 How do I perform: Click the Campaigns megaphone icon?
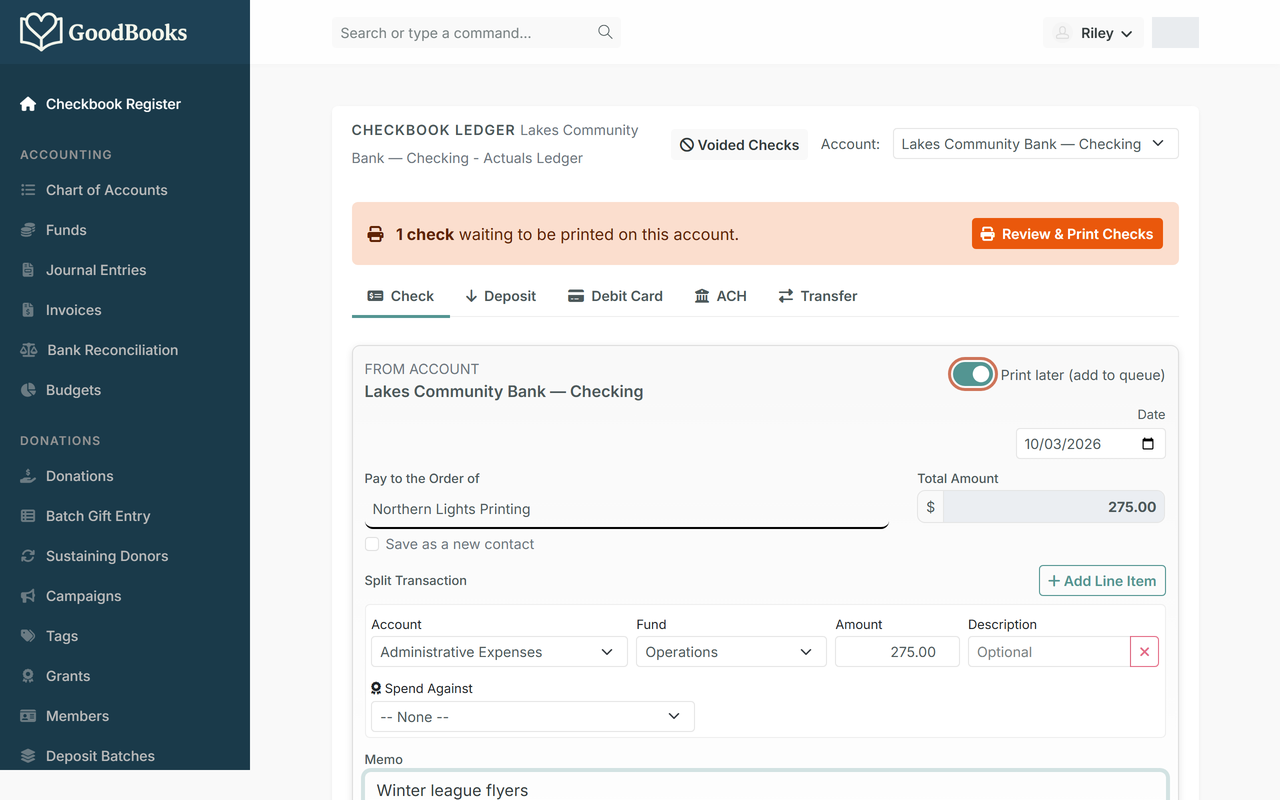(28, 596)
